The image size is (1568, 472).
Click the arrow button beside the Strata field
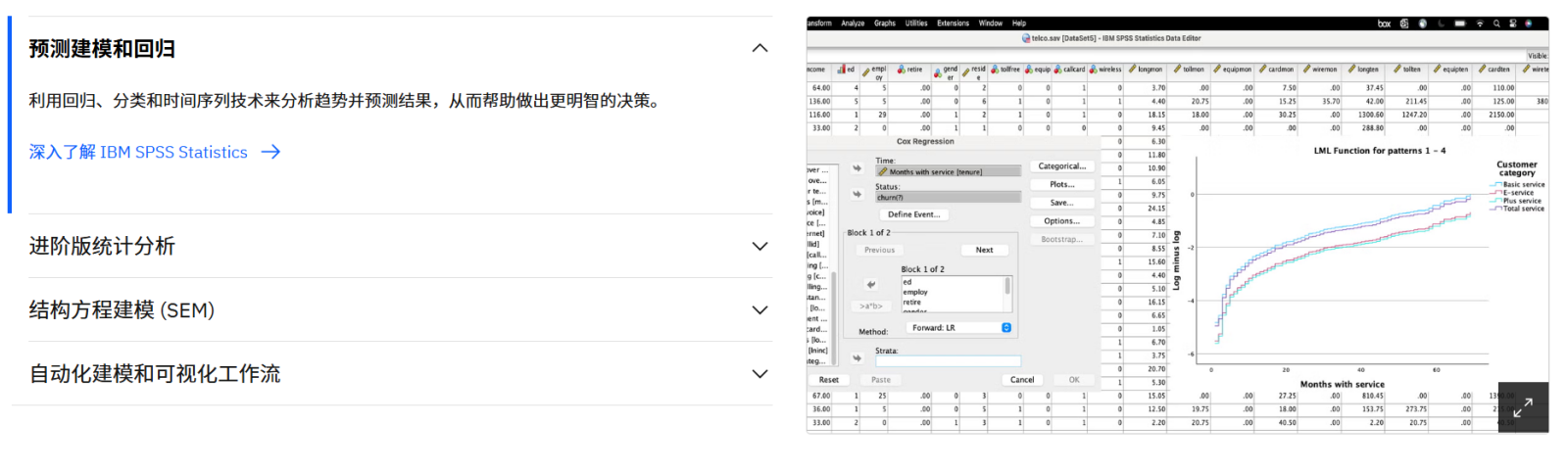(857, 358)
